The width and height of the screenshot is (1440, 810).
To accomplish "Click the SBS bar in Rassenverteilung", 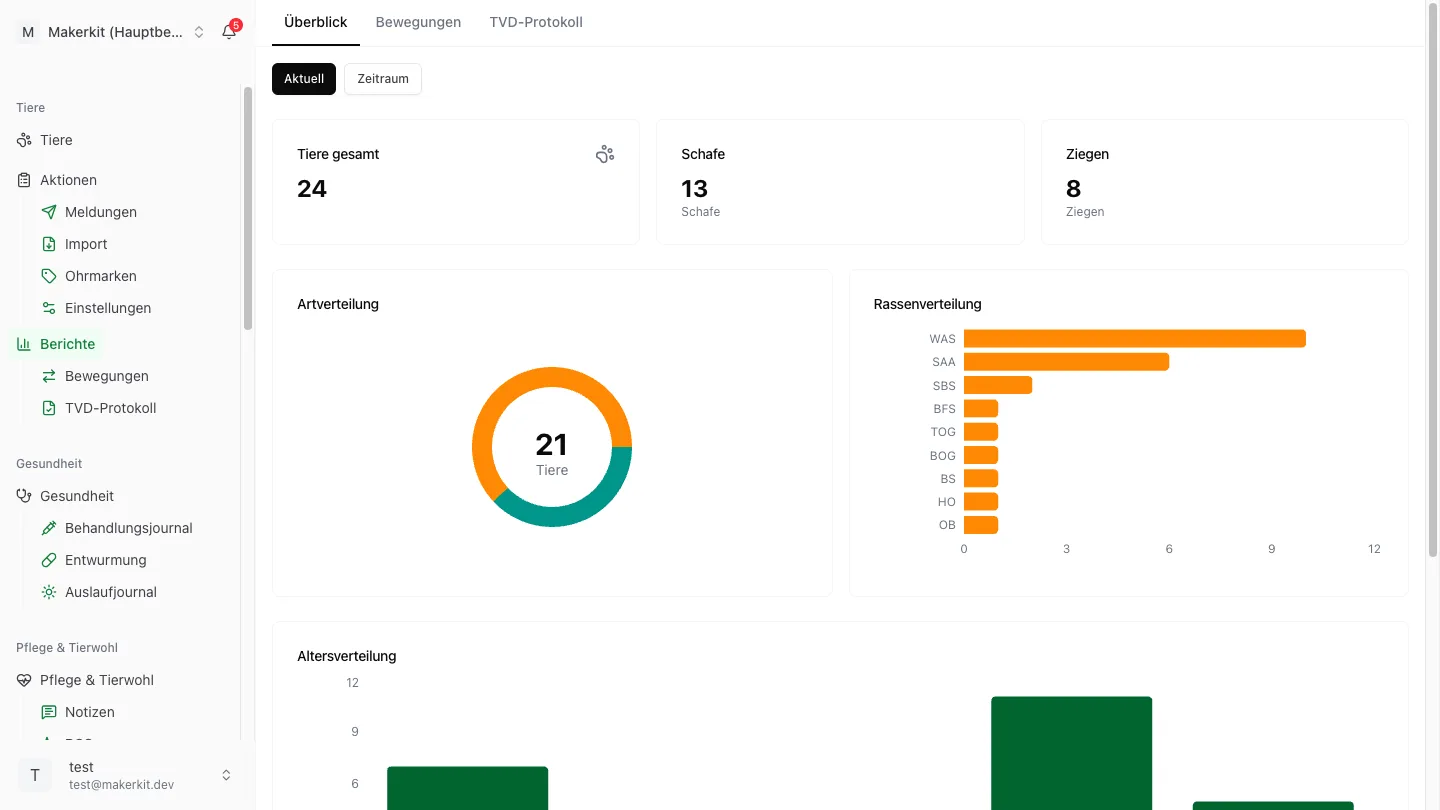I will (x=998, y=385).
